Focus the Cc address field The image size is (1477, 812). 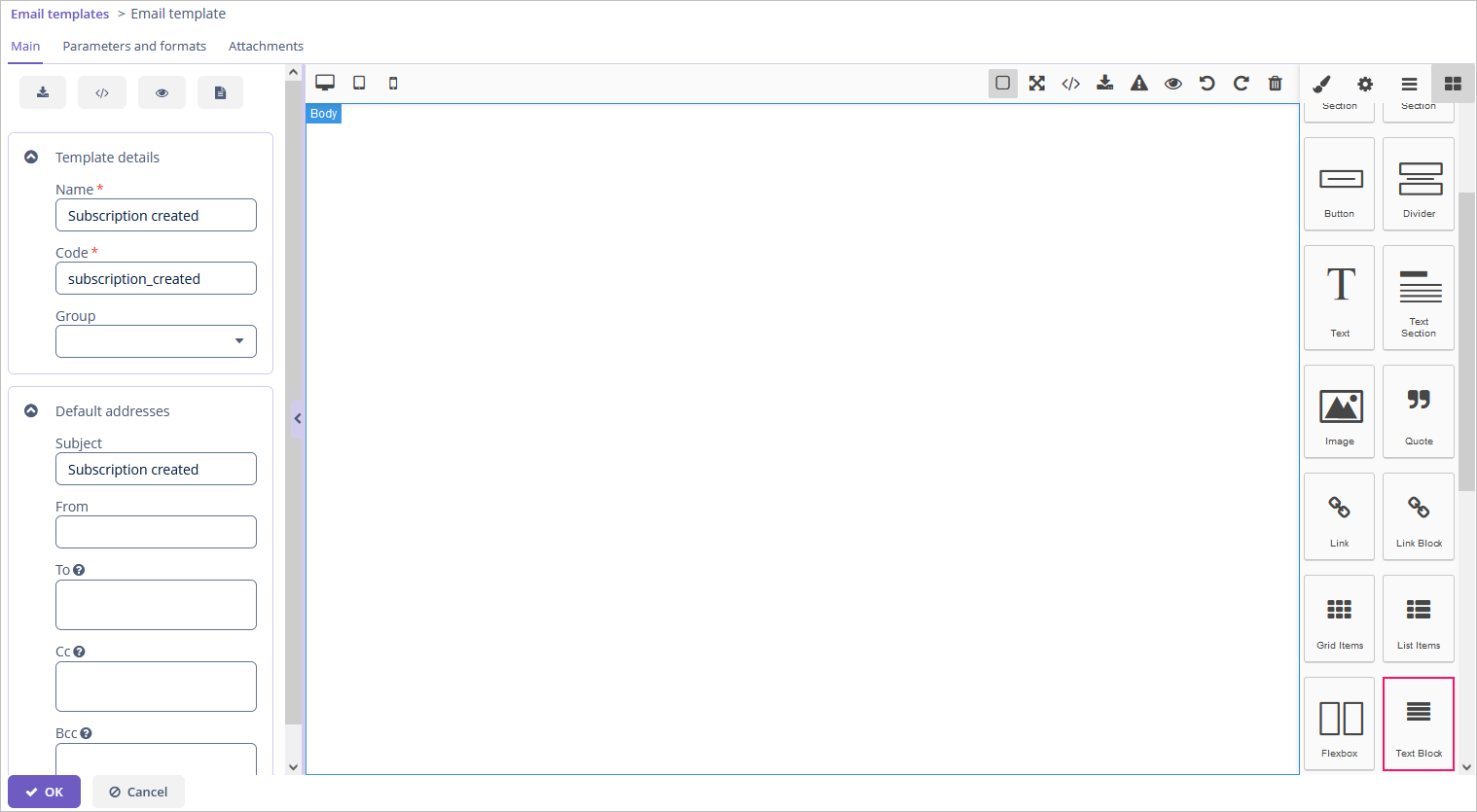(x=156, y=687)
